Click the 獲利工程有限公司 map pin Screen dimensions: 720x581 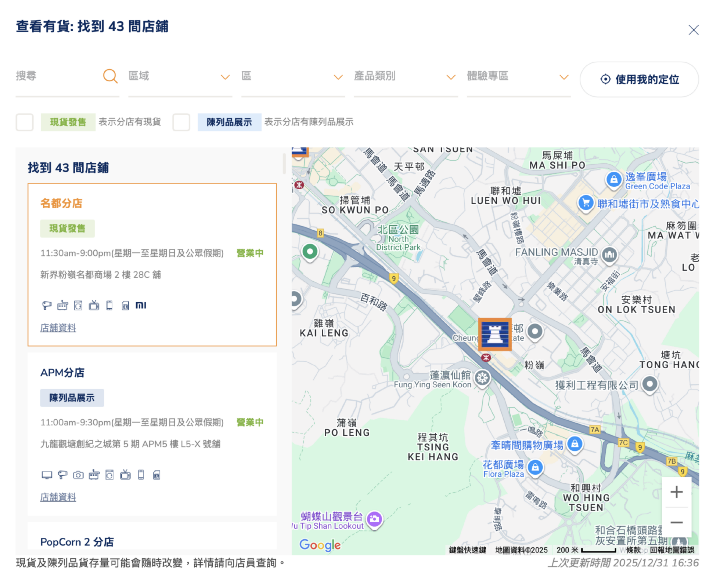(650, 384)
